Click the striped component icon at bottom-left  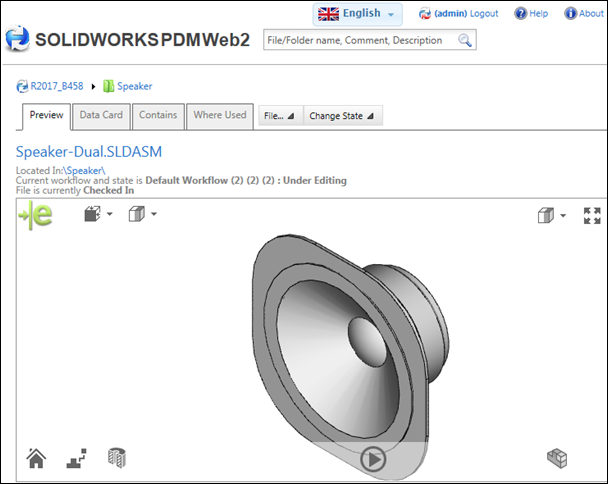coord(116,459)
